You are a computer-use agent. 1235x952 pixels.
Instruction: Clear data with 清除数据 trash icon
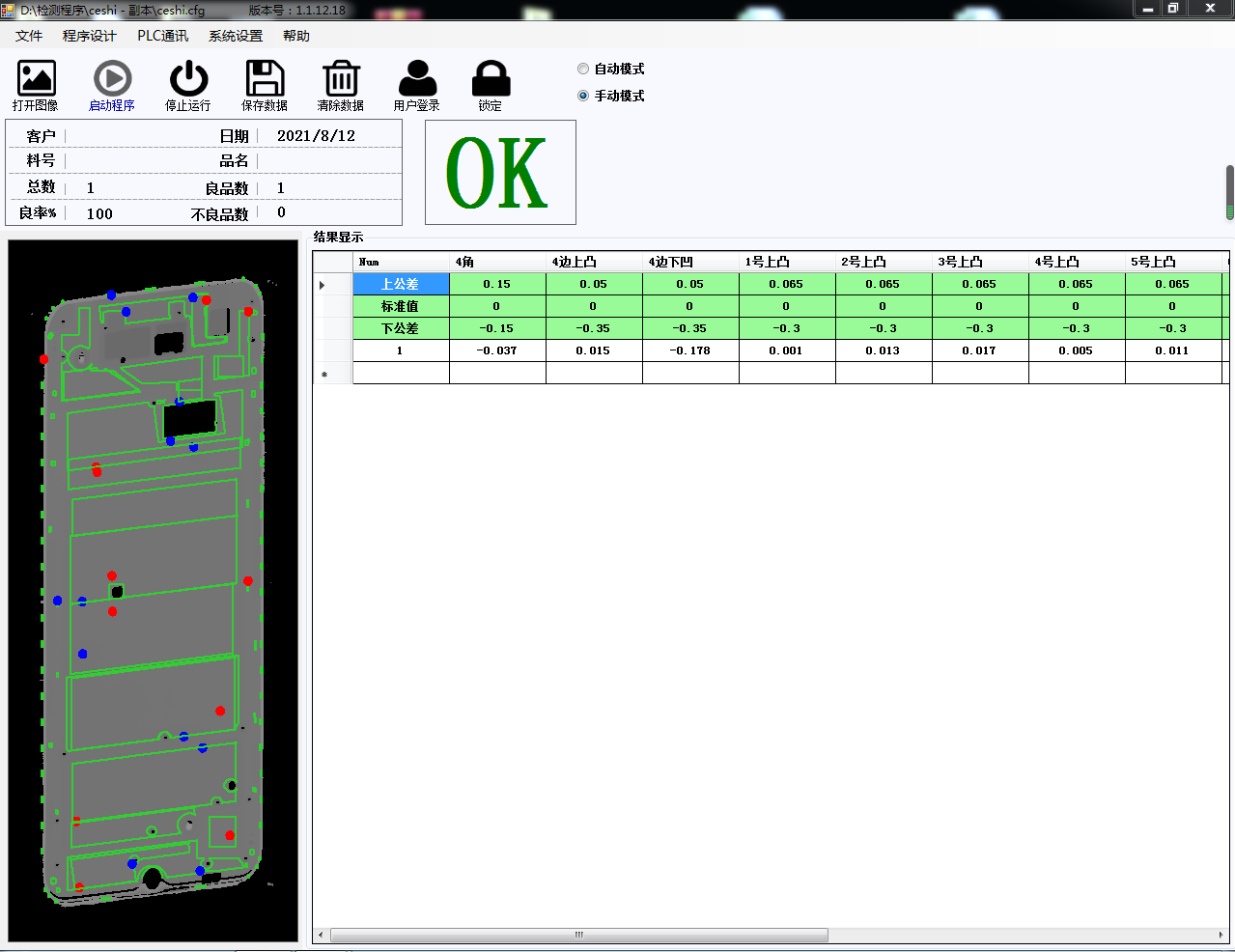341,86
